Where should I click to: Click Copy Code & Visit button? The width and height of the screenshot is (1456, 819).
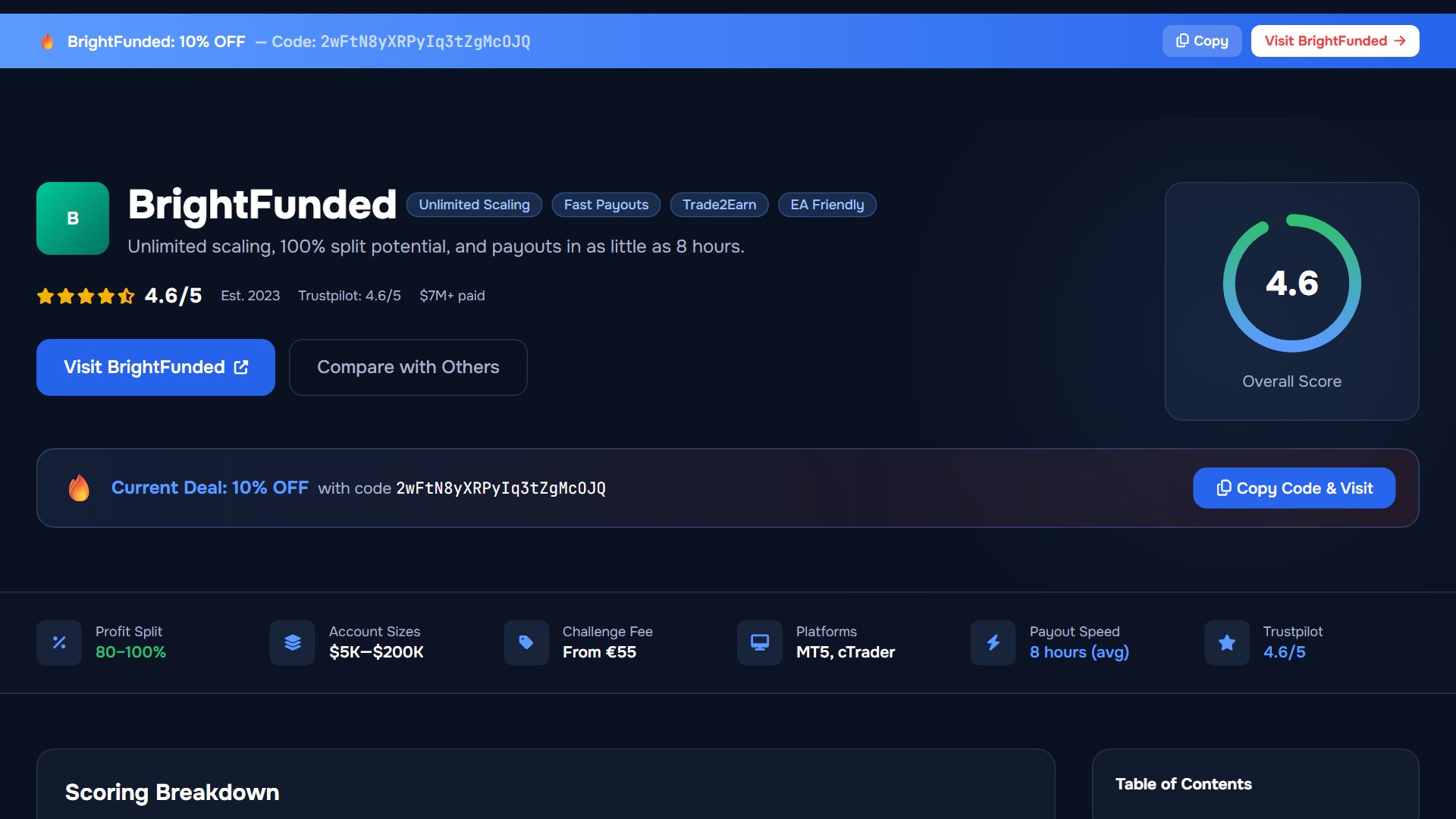pyautogui.click(x=1294, y=488)
